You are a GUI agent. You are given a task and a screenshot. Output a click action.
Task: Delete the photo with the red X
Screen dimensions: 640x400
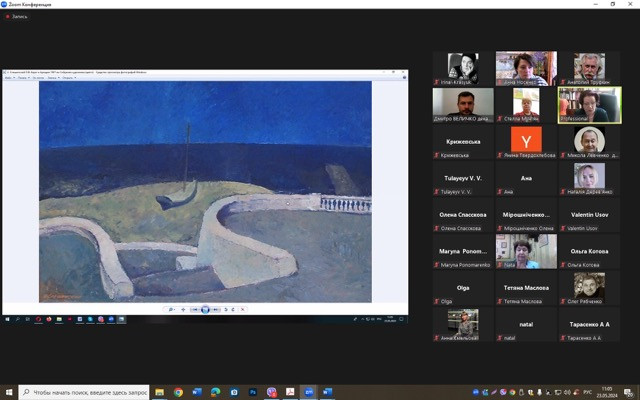click(243, 309)
